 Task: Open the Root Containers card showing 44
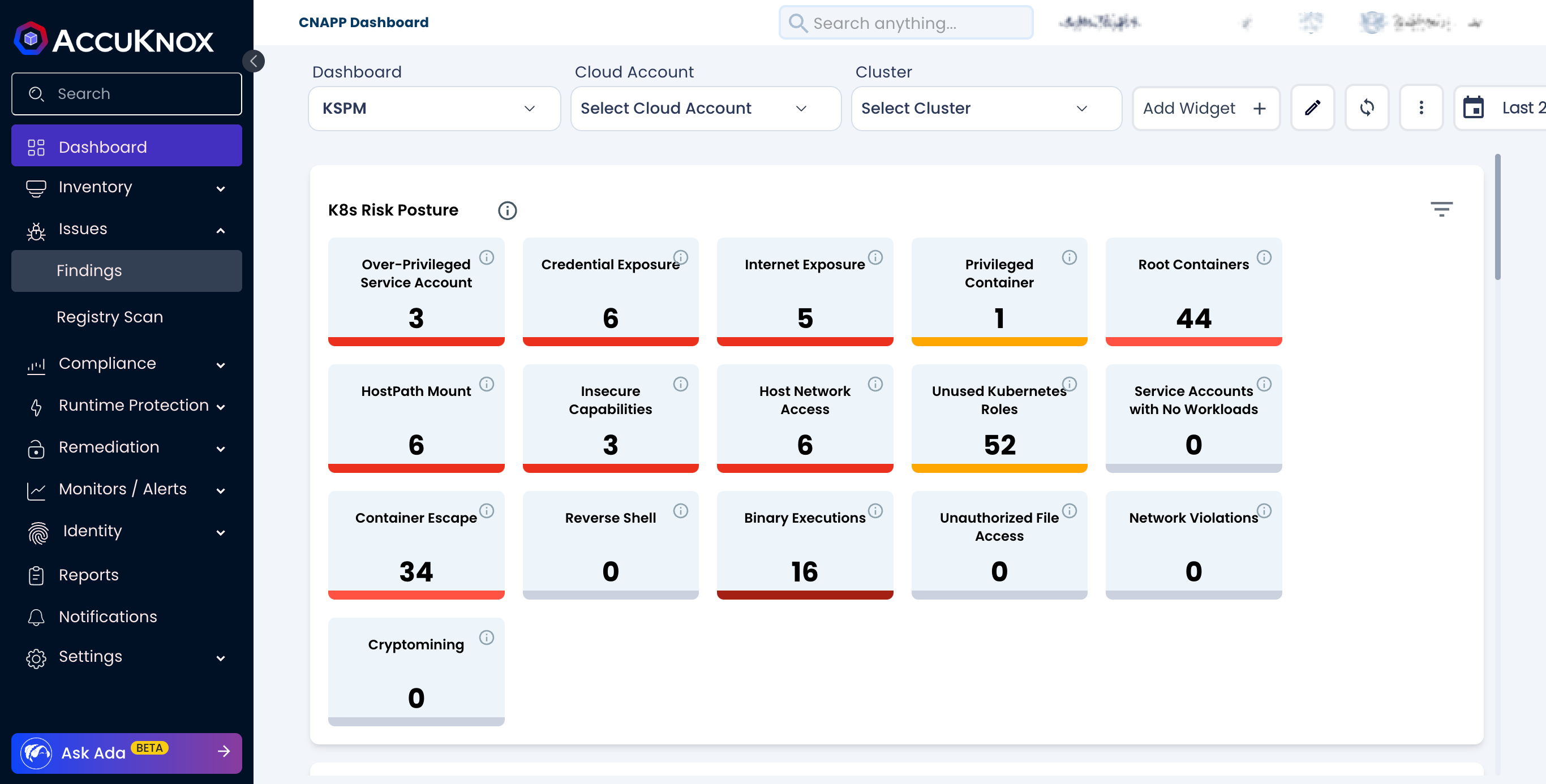click(1193, 291)
